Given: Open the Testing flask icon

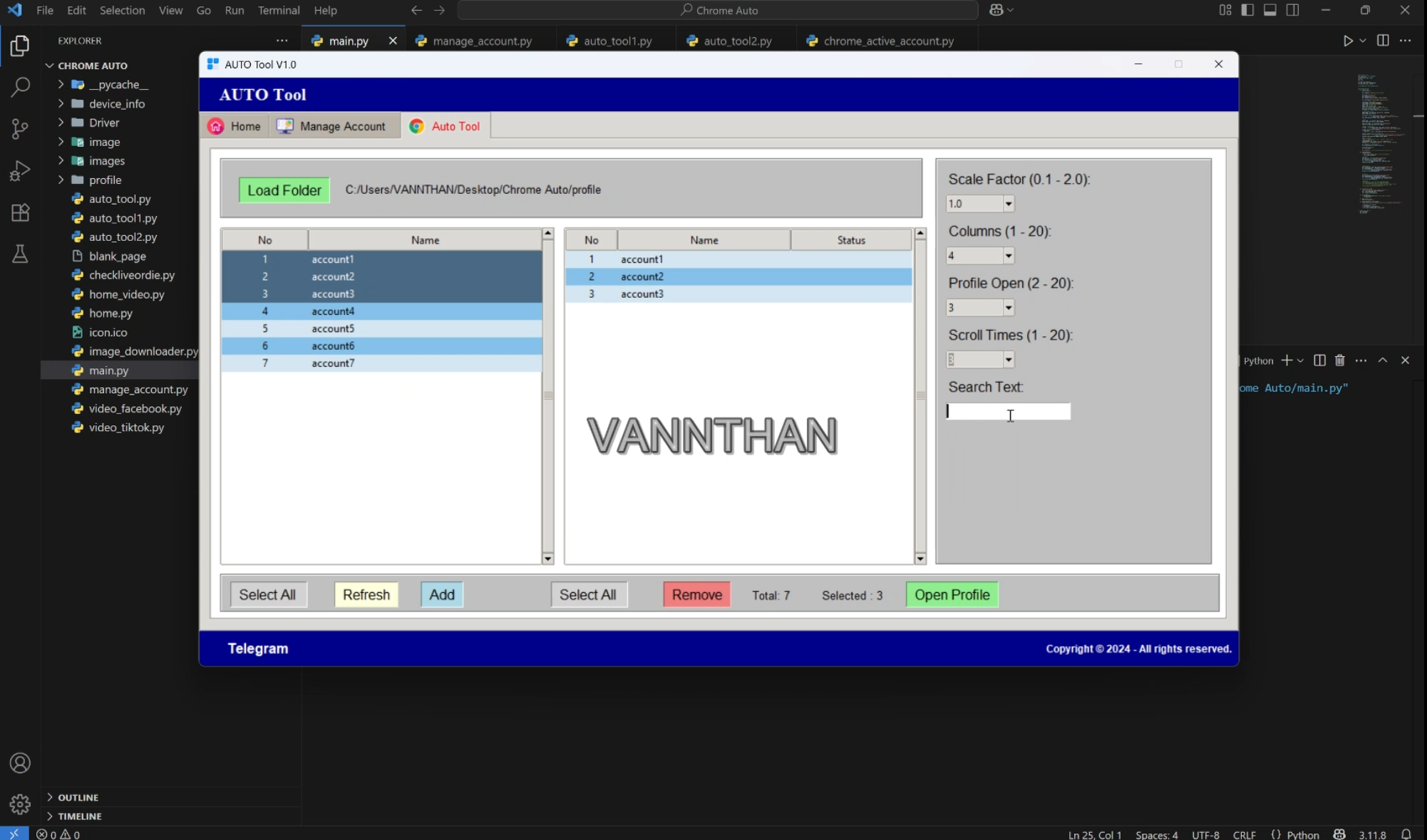Looking at the screenshot, I should tap(20, 254).
